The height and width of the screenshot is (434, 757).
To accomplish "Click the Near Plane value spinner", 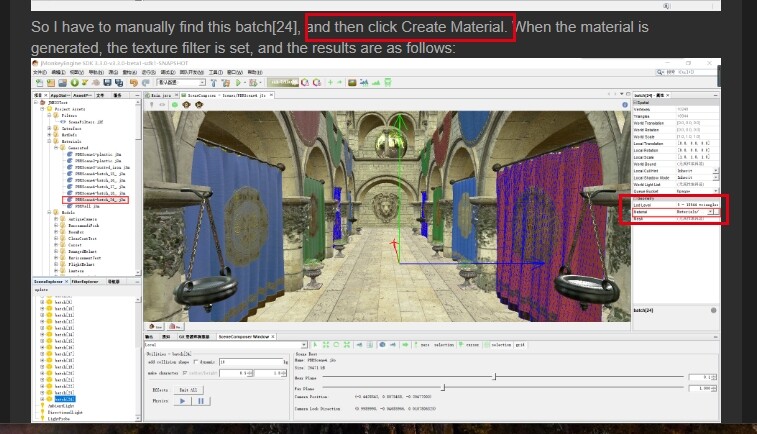I will pyautogui.click(x=702, y=377).
